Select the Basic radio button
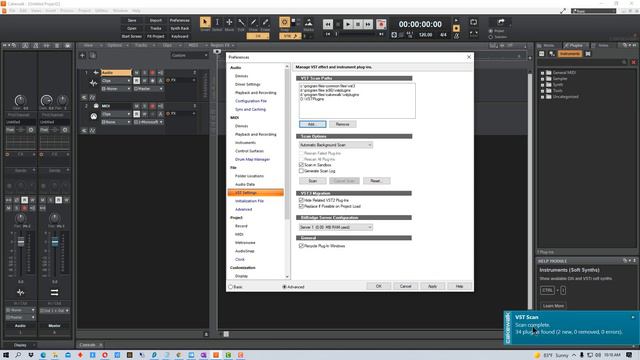 coord(231,287)
